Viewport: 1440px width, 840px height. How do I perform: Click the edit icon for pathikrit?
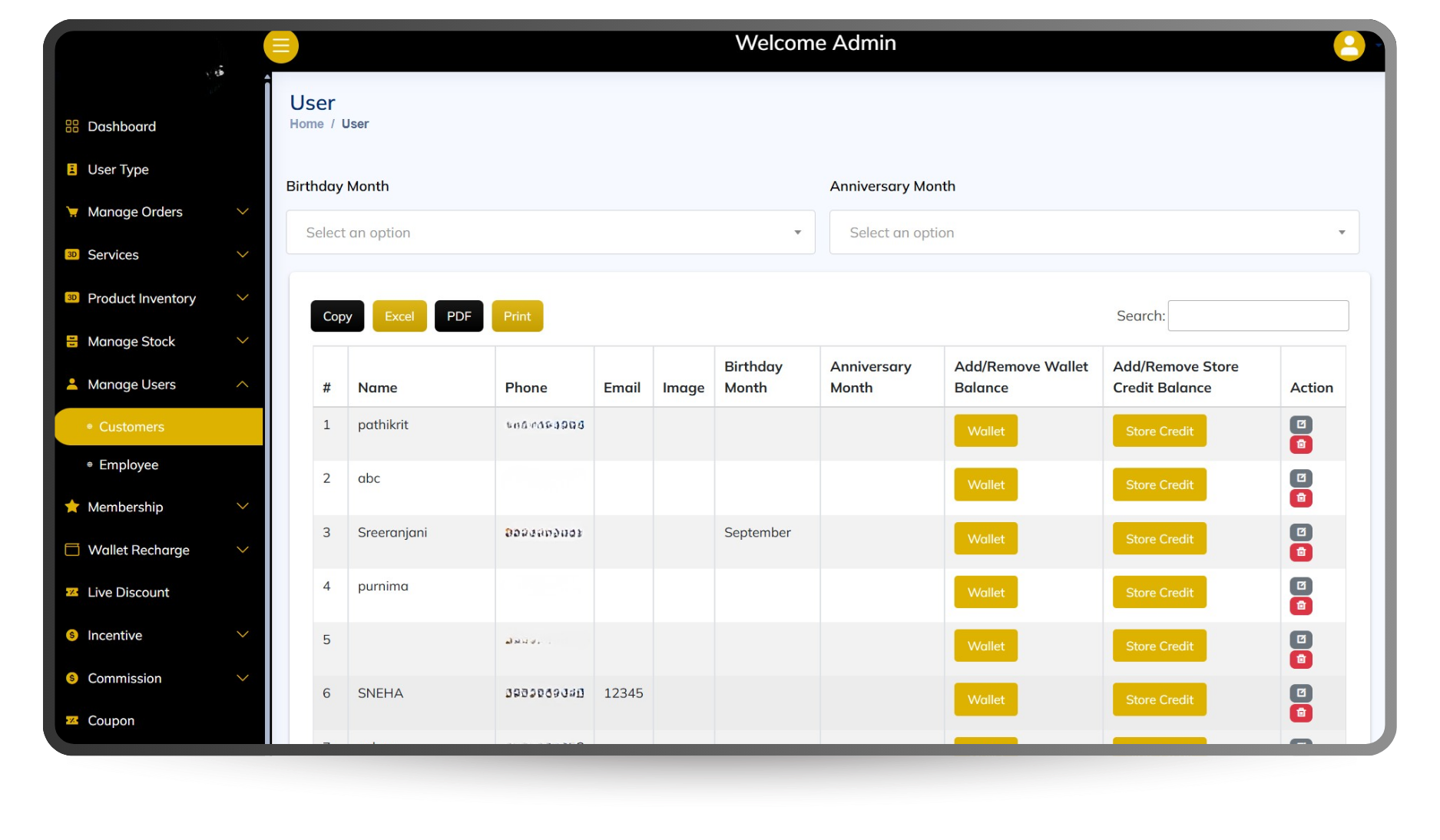[1301, 425]
